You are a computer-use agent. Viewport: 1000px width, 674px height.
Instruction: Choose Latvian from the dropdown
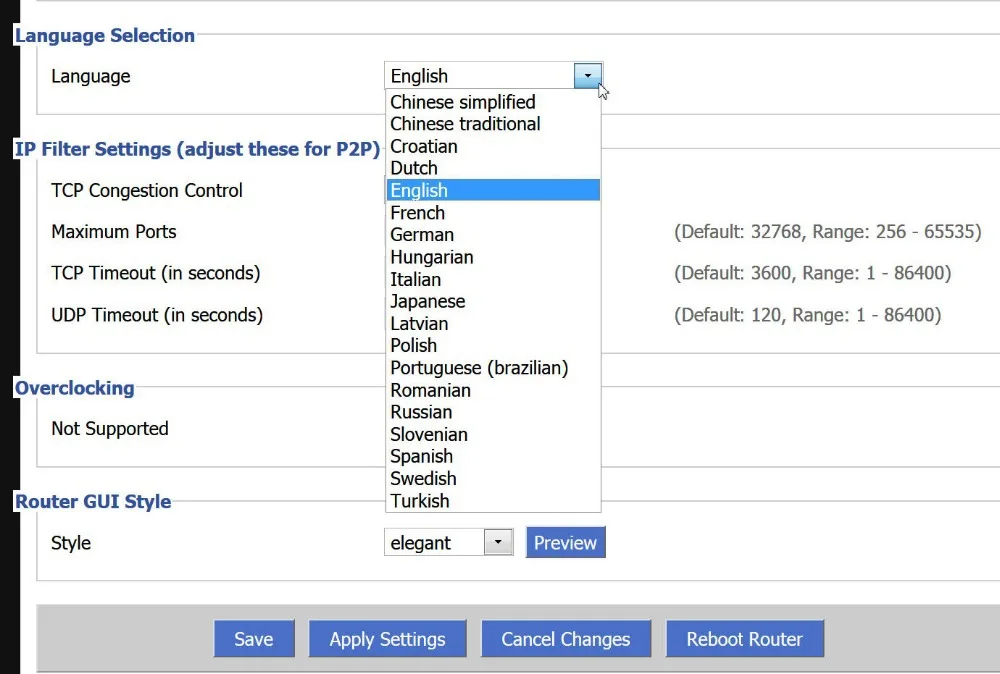pyautogui.click(x=493, y=323)
